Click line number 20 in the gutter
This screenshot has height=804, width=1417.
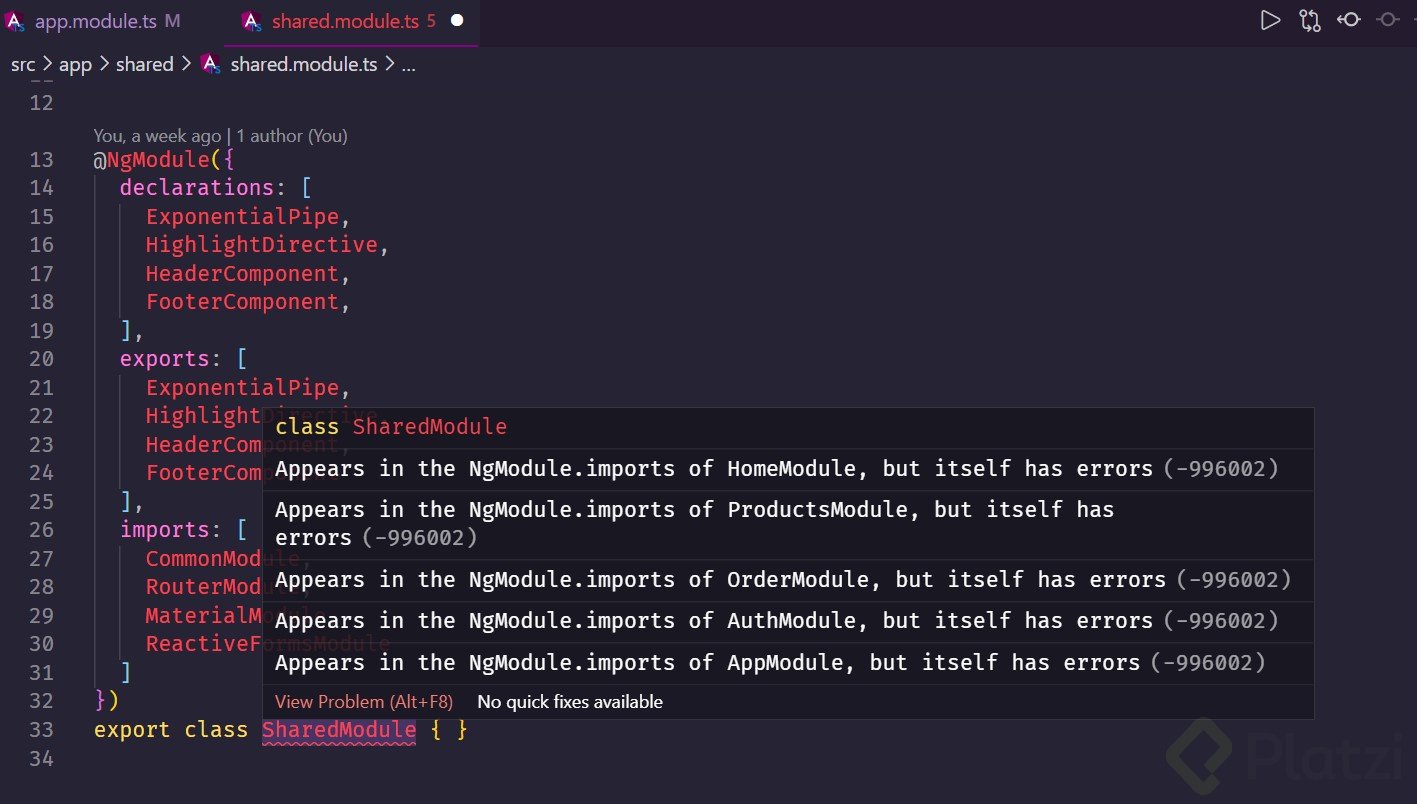[x=41, y=359]
